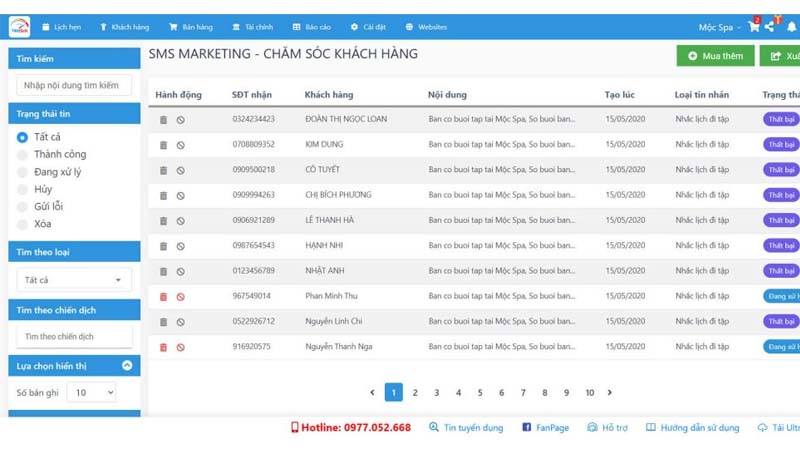Open the 'Số bản ghi' count dropdown
Viewport: 800px width, 450px height.
point(92,393)
